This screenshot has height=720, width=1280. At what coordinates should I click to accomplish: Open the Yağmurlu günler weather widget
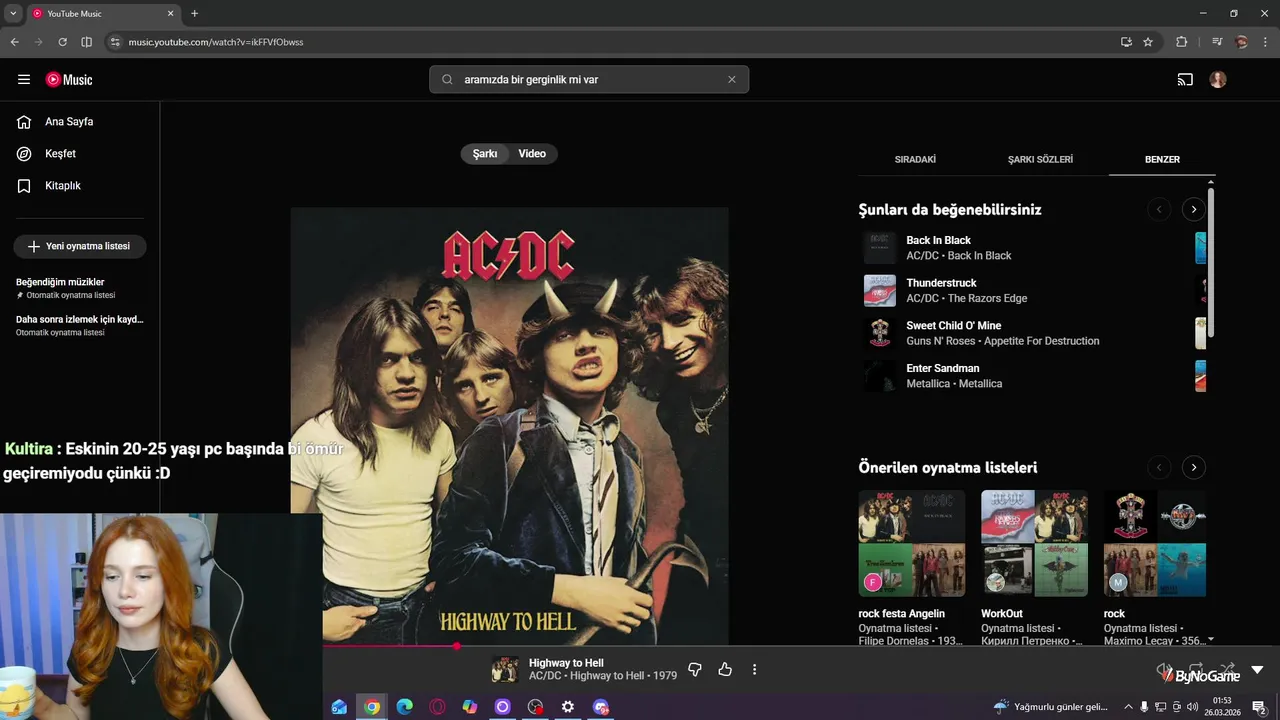click(1052, 707)
